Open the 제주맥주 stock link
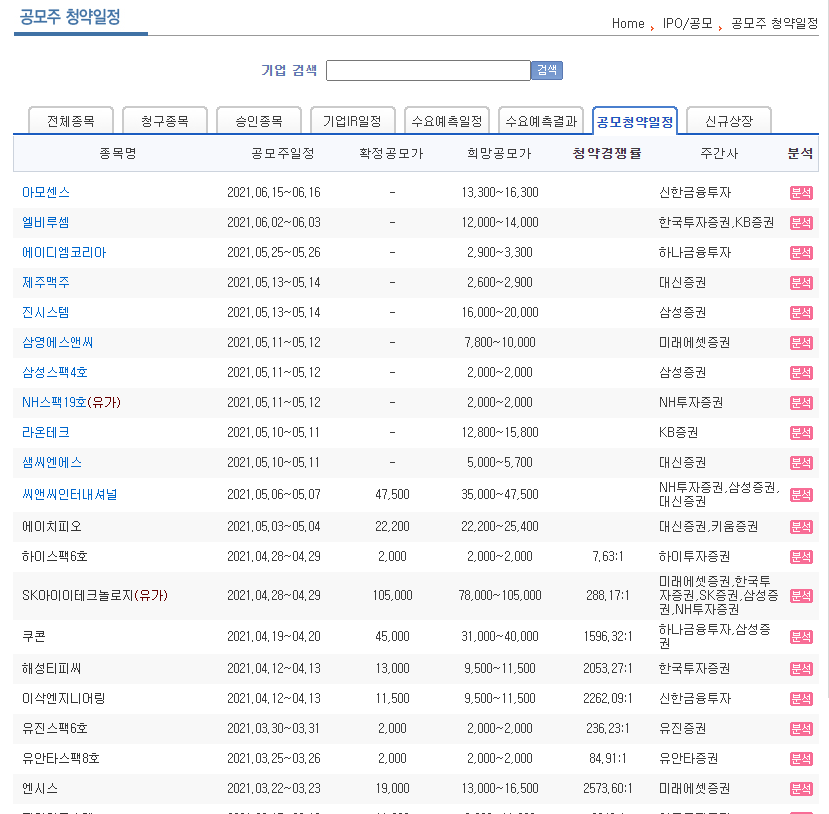The width and height of the screenshot is (829, 814). point(46,282)
